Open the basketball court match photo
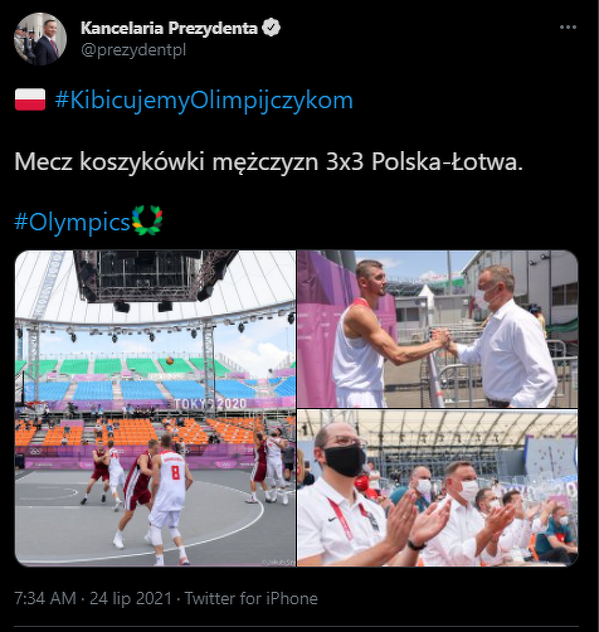 point(155,408)
